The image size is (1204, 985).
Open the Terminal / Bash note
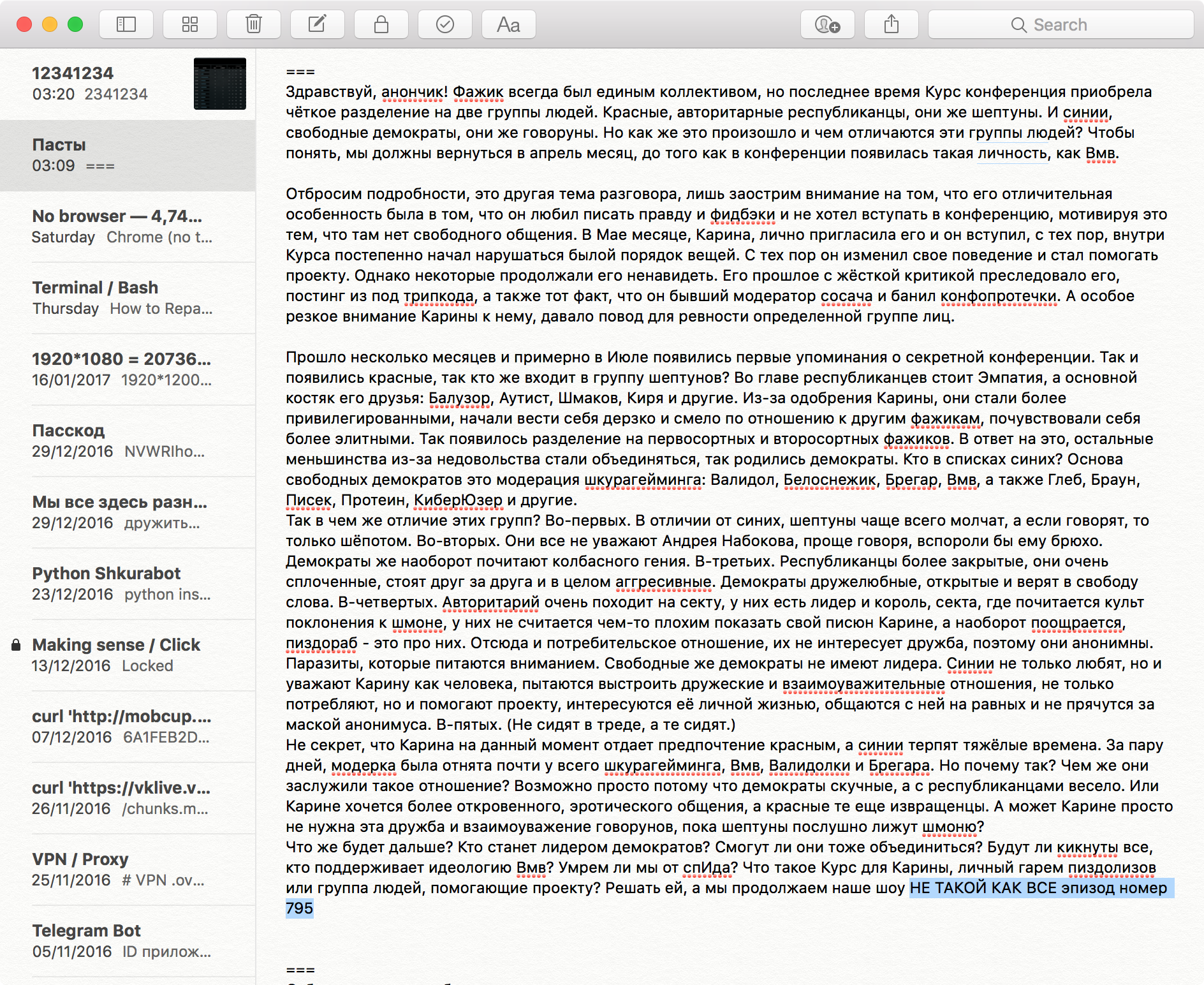pos(128,298)
